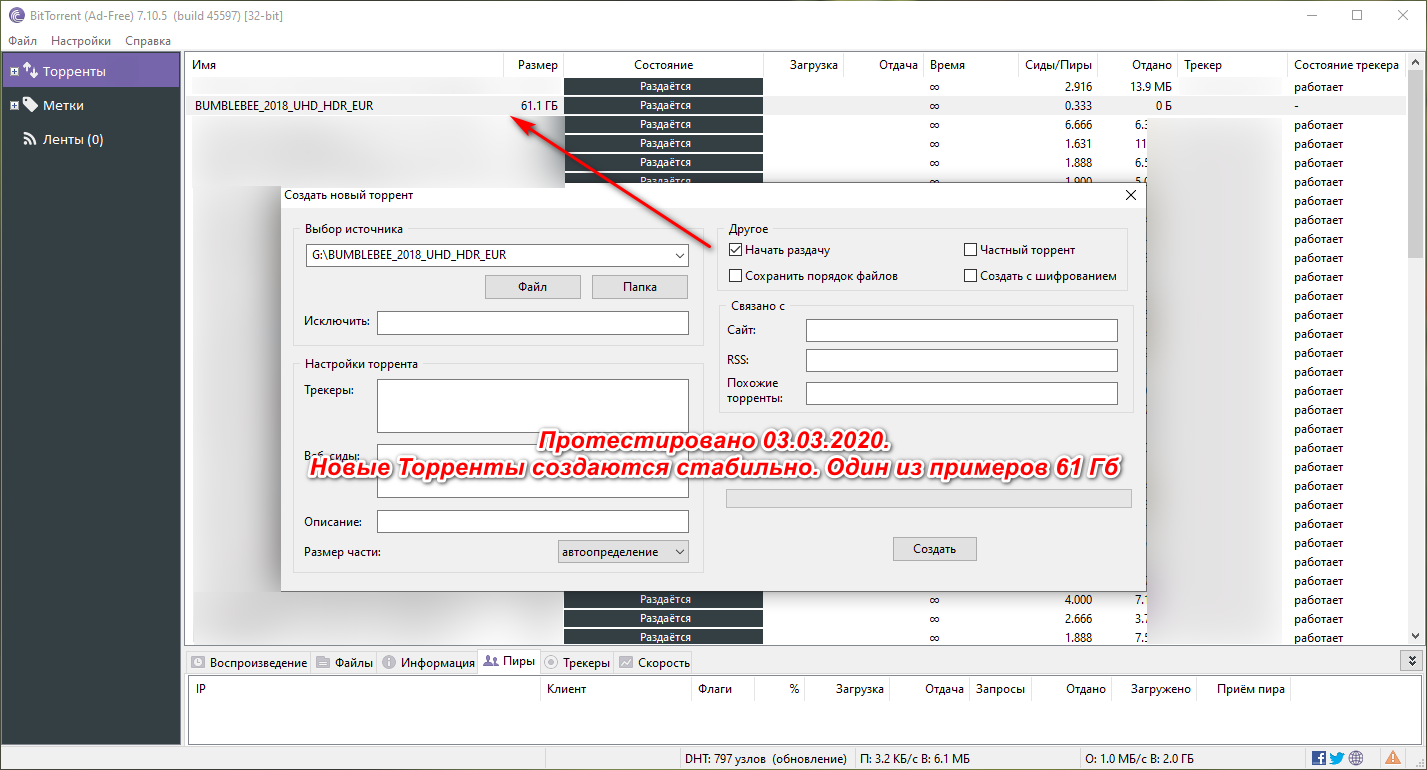The width and height of the screenshot is (1427, 770).
Task: Sort torrents by the Состояние трекера column header
Action: click(1346, 65)
